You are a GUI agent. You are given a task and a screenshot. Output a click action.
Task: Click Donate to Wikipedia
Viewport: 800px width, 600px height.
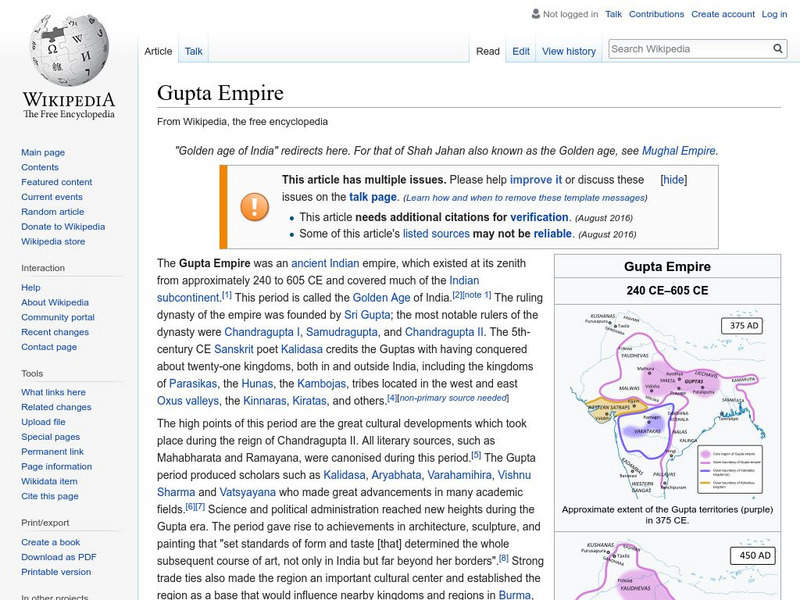point(63,226)
